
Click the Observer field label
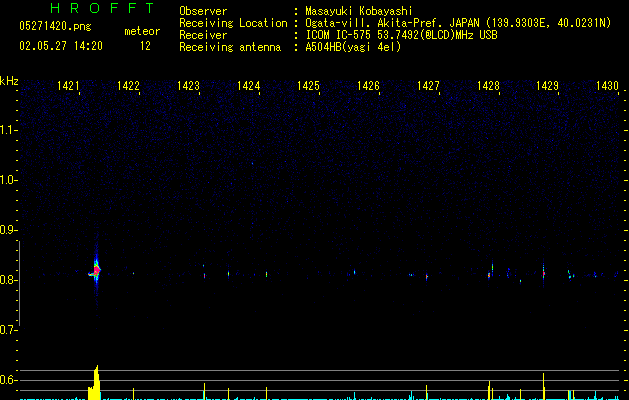pyautogui.click(x=203, y=11)
